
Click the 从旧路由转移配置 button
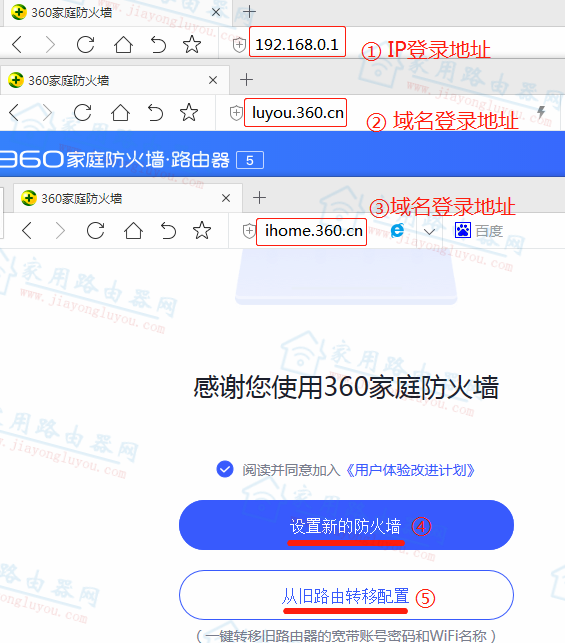pos(346,595)
